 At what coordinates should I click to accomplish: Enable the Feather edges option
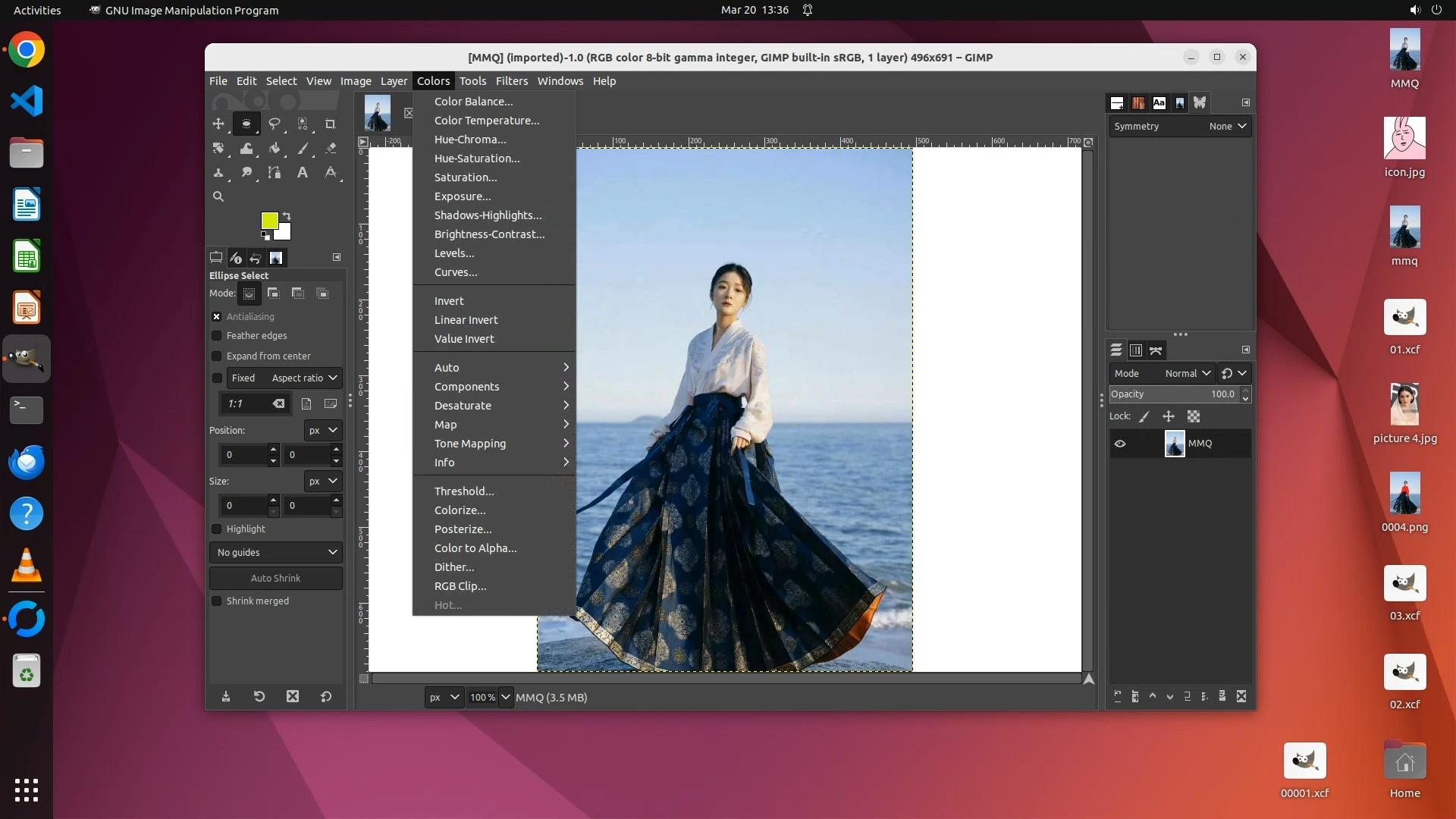[x=217, y=336]
